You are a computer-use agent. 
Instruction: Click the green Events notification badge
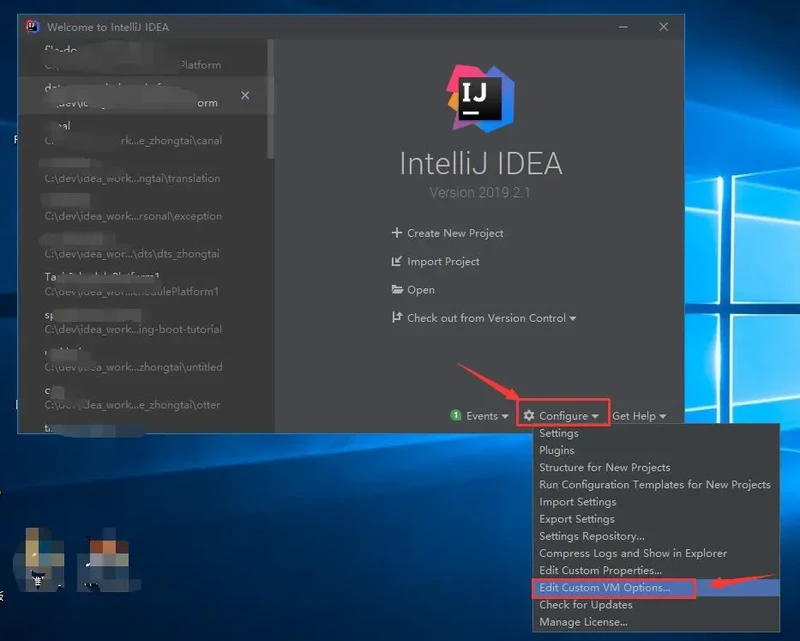456,416
